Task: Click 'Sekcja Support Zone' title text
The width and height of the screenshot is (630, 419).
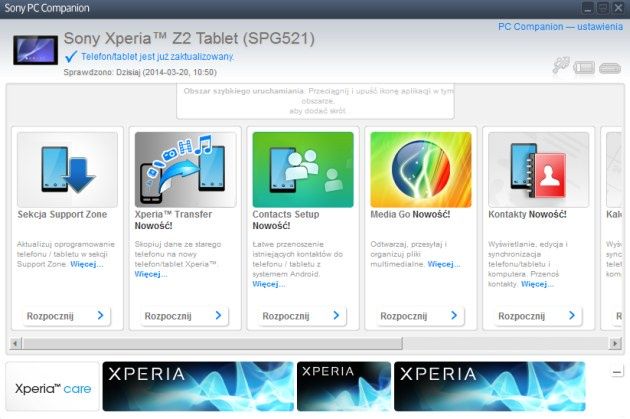Action: click(62, 215)
